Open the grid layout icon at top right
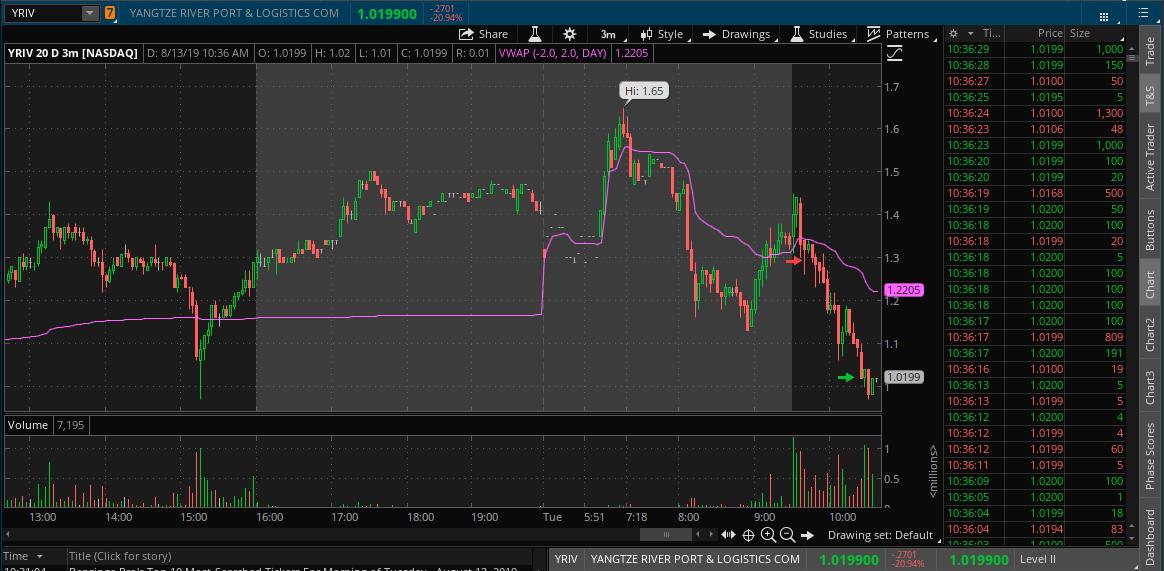The image size is (1164, 571). tap(1104, 16)
